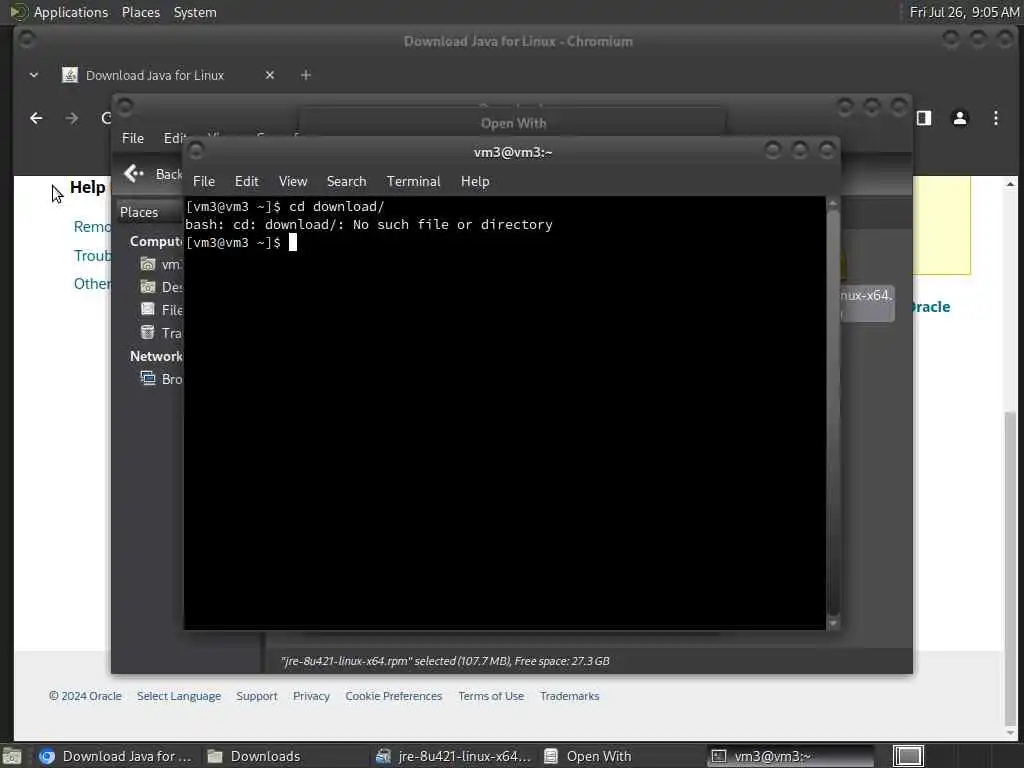Image resolution: width=1024 pixels, height=768 pixels.
Task: Open the Places menu in top panel
Action: click(x=140, y=12)
